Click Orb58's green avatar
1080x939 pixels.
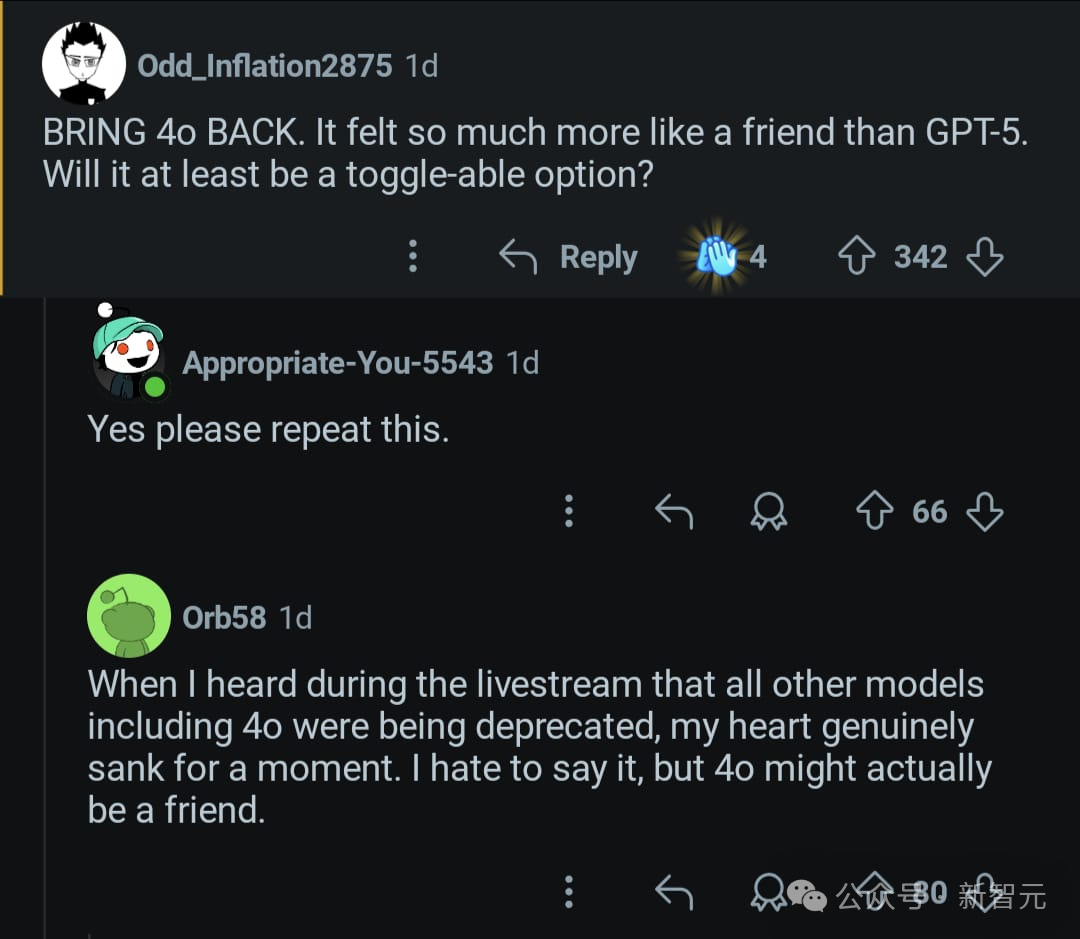point(129,615)
